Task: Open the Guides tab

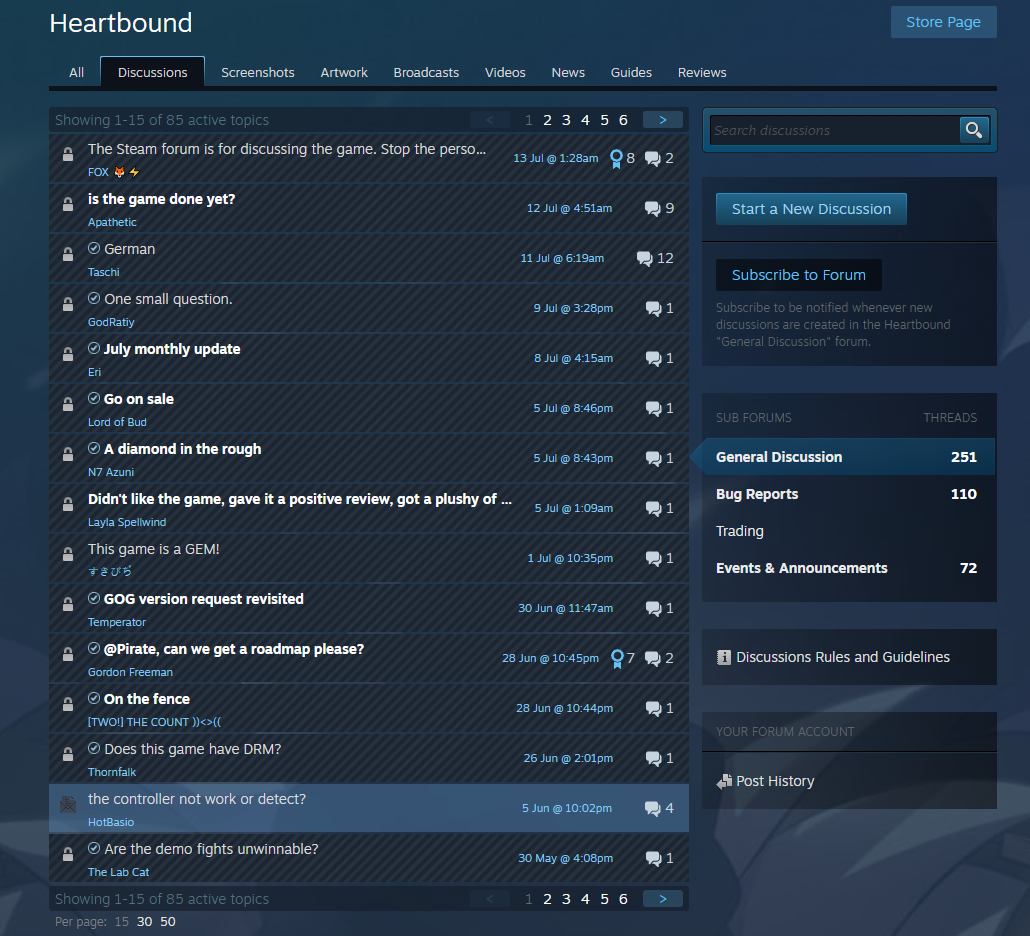Action: (631, 72)
